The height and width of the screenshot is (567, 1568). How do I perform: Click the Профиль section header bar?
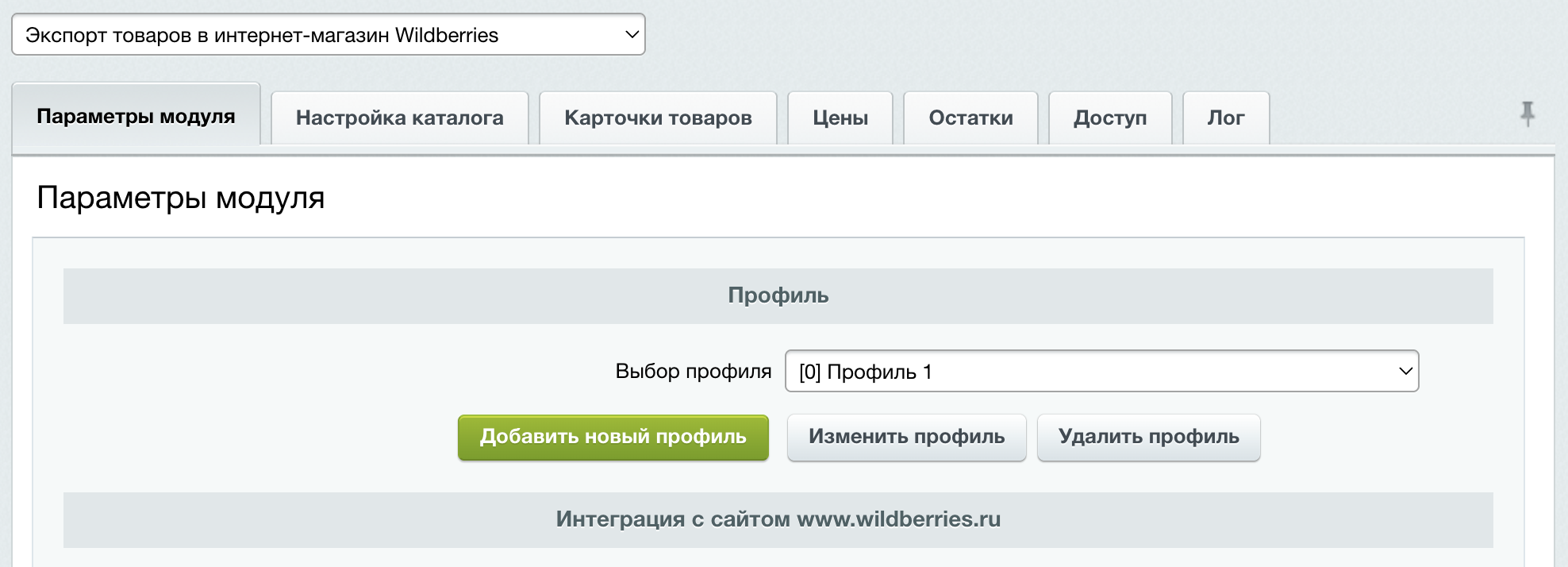click(778, 296)
